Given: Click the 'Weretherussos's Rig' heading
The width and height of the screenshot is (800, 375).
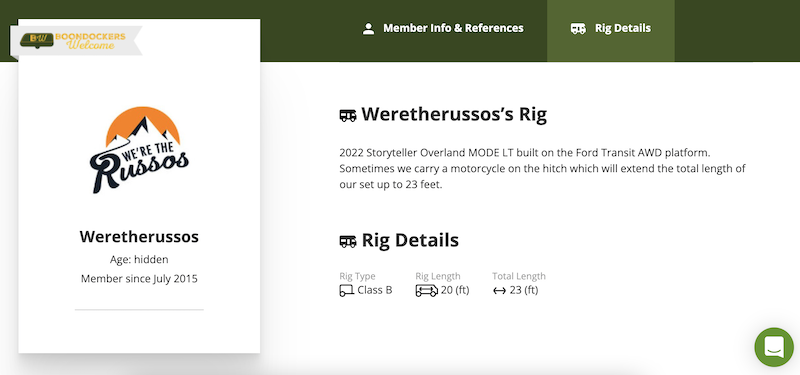Looking at the screenshot, I should [454, 114].
